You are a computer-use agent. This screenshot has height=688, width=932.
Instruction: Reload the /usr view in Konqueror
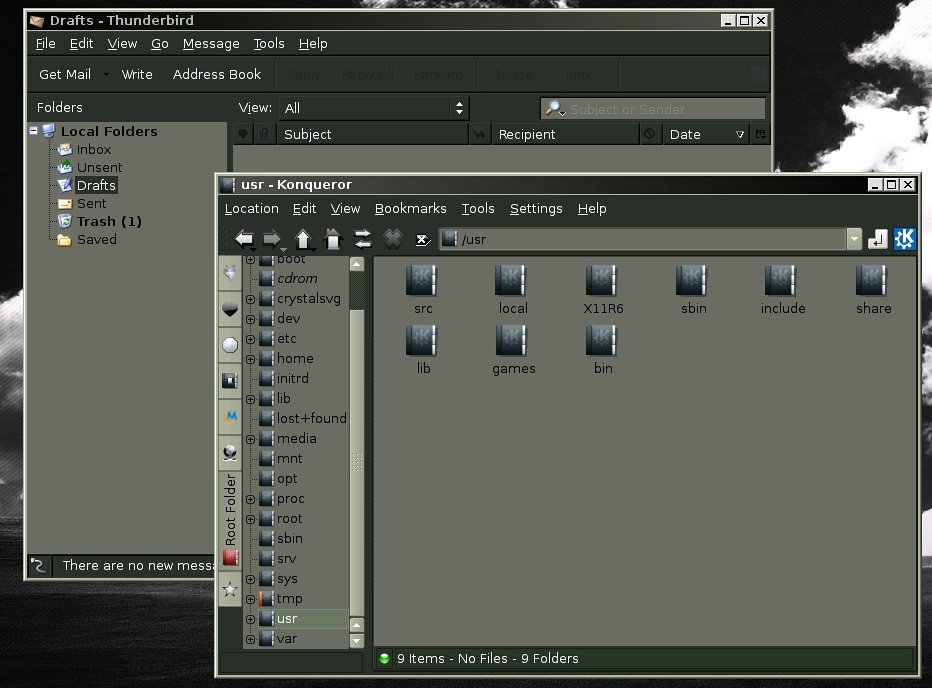pos(363,240)
